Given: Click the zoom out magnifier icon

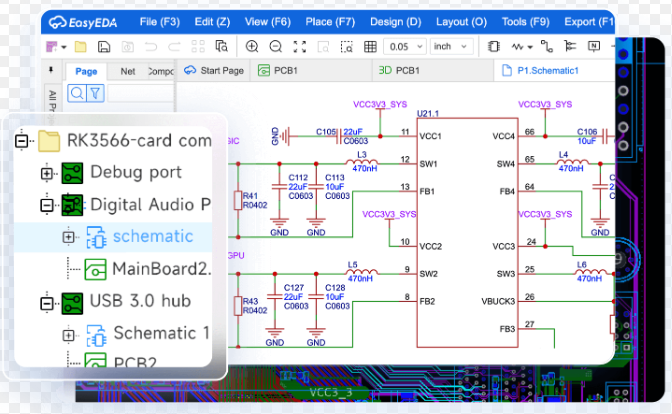Looking at the screenshot, I should [274, 46].
